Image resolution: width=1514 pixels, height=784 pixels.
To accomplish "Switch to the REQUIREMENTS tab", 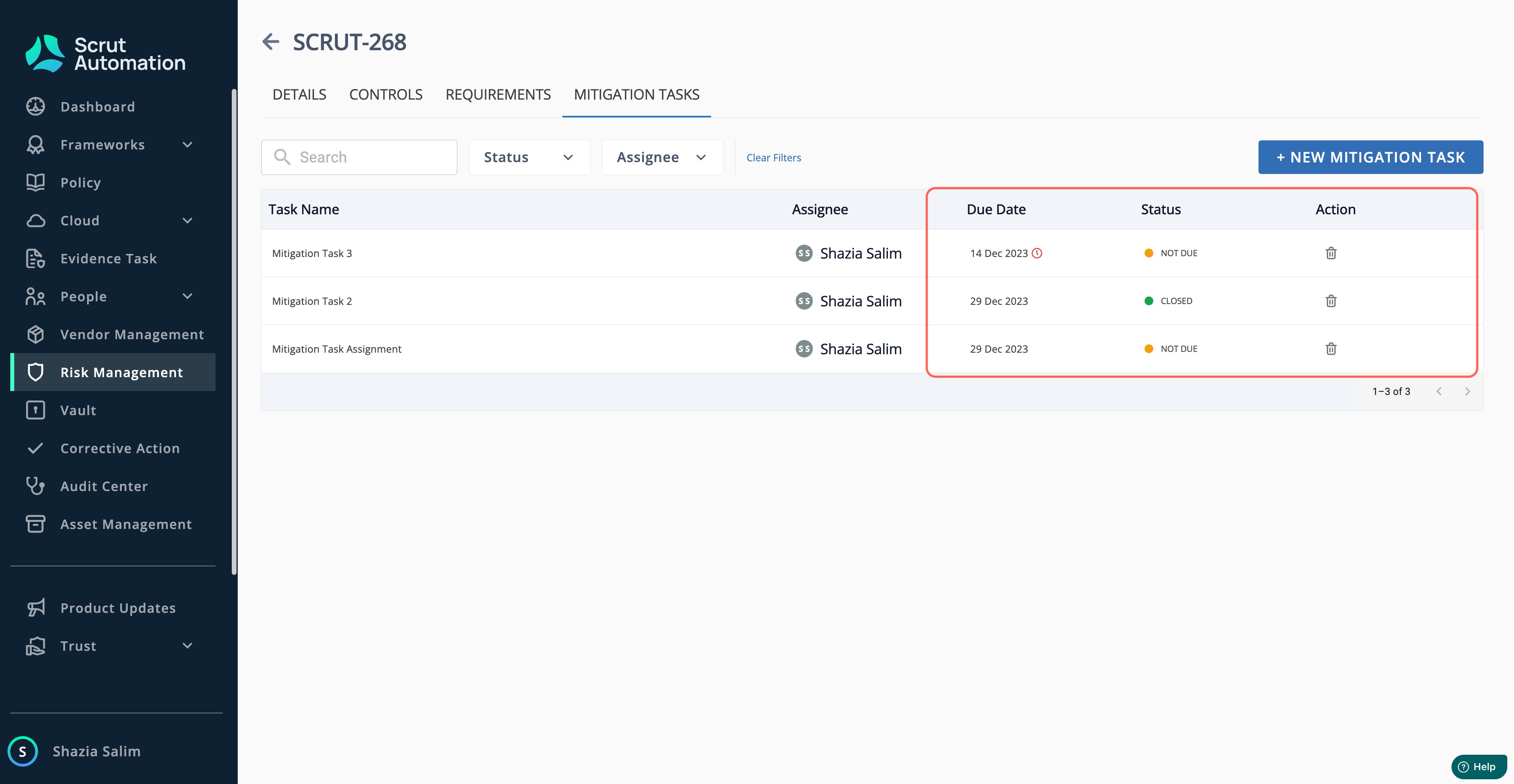I will [x=498, y=94].
